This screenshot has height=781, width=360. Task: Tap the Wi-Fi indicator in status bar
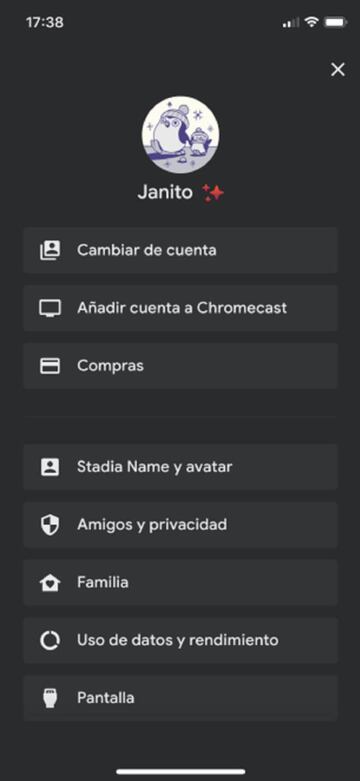[312, 22]
